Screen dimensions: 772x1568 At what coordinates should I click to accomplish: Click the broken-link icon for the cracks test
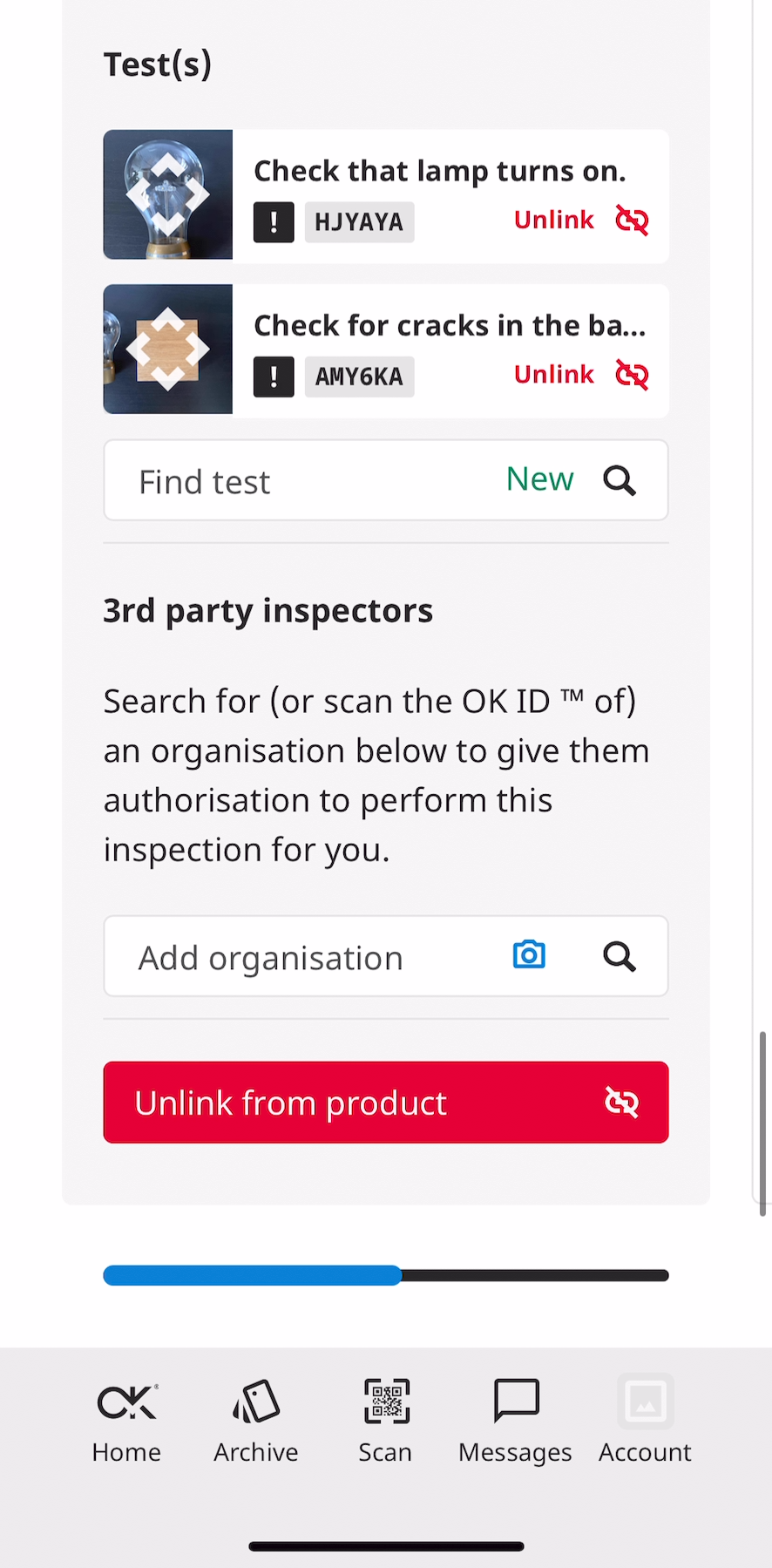tap(632, 376)
